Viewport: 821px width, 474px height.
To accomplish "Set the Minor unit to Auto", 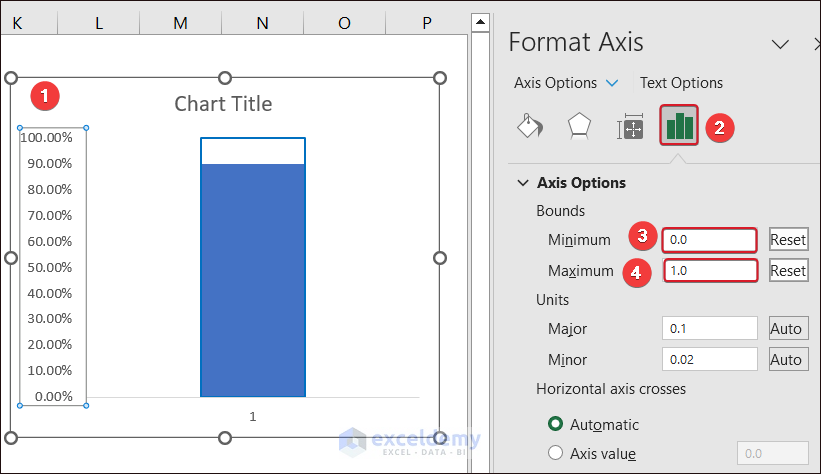I will point(788,359).
